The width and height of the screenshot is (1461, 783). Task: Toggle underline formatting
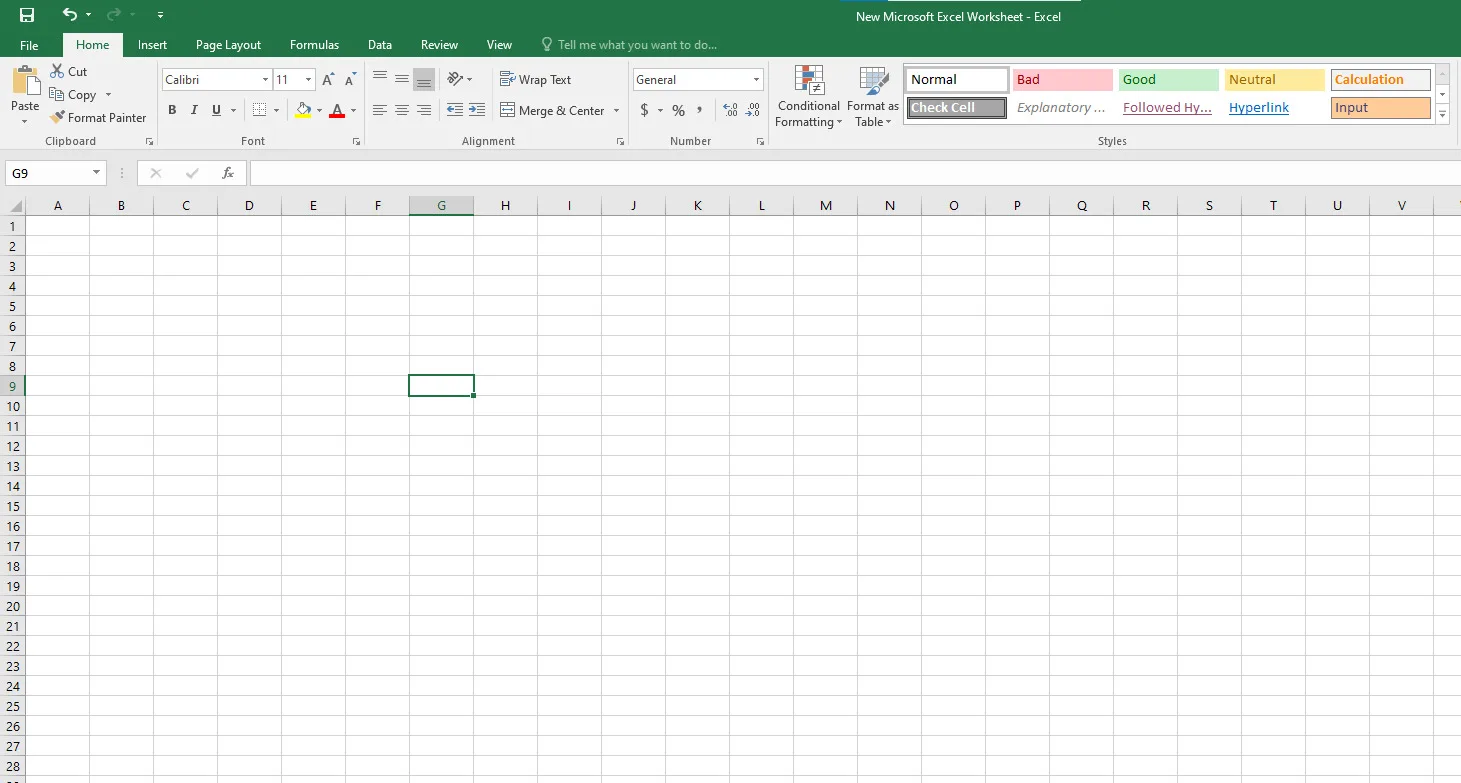pos(216,110)
